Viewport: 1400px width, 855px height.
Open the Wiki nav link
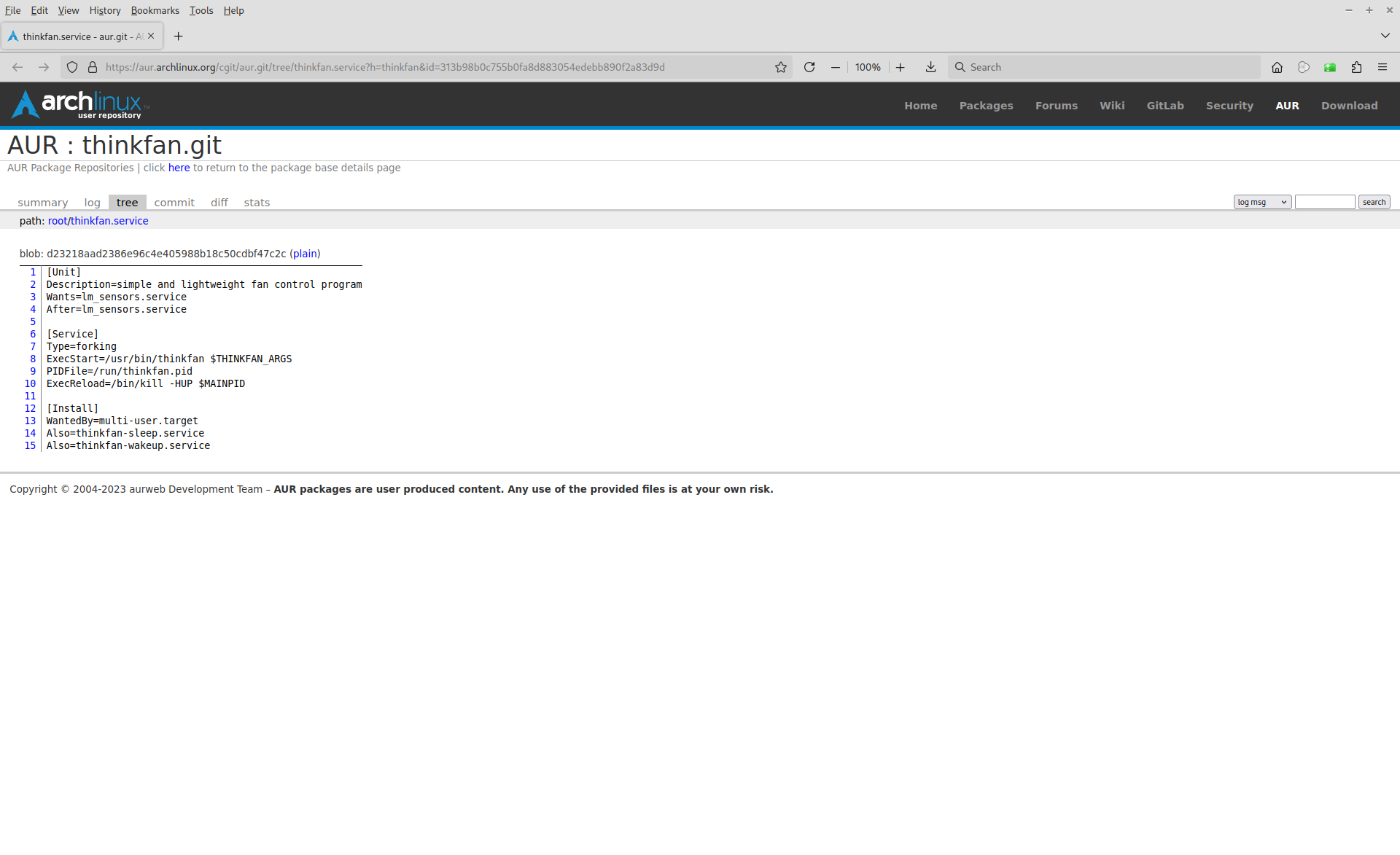tap(1112, 106)
